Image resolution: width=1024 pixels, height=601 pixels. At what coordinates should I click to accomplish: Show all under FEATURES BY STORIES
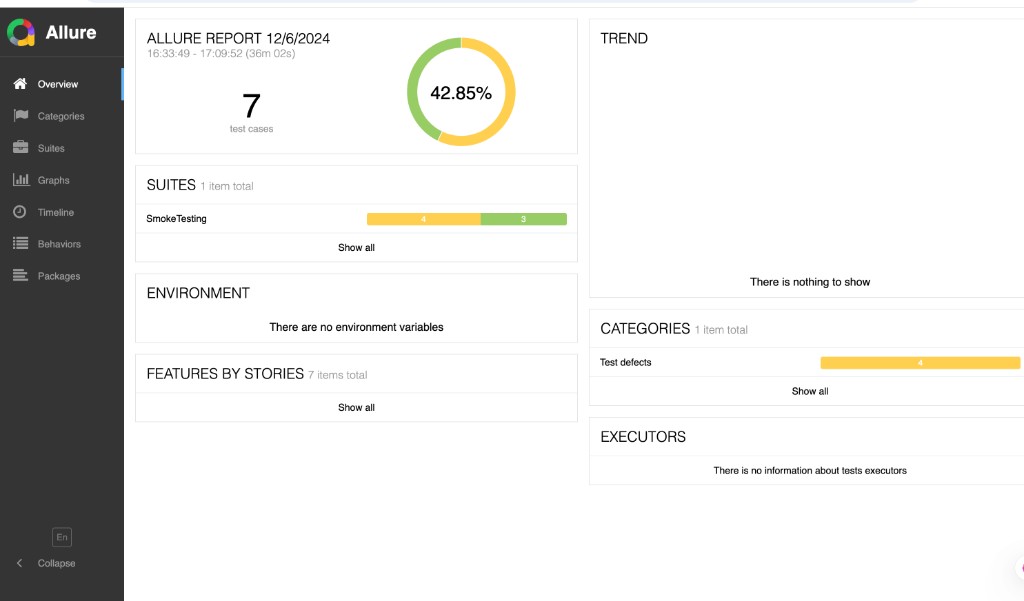(x=357, y=408)
